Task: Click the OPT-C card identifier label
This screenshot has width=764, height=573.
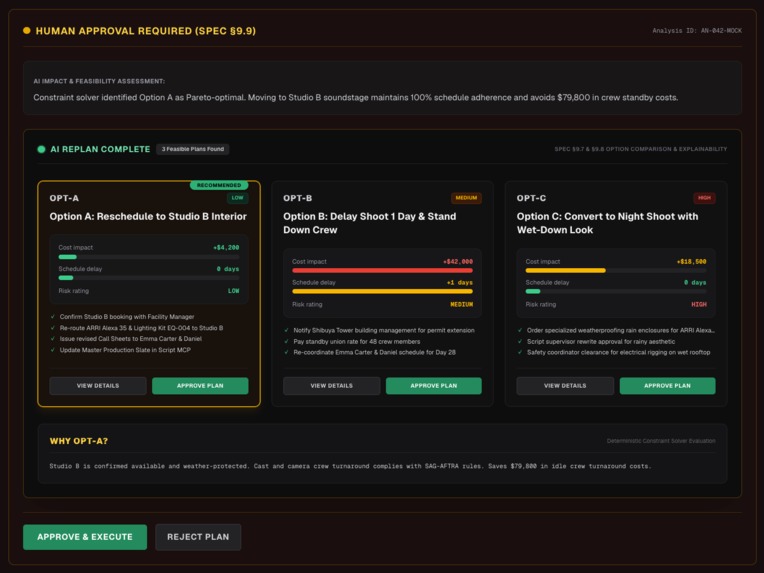Action: (x=532, y=198)
